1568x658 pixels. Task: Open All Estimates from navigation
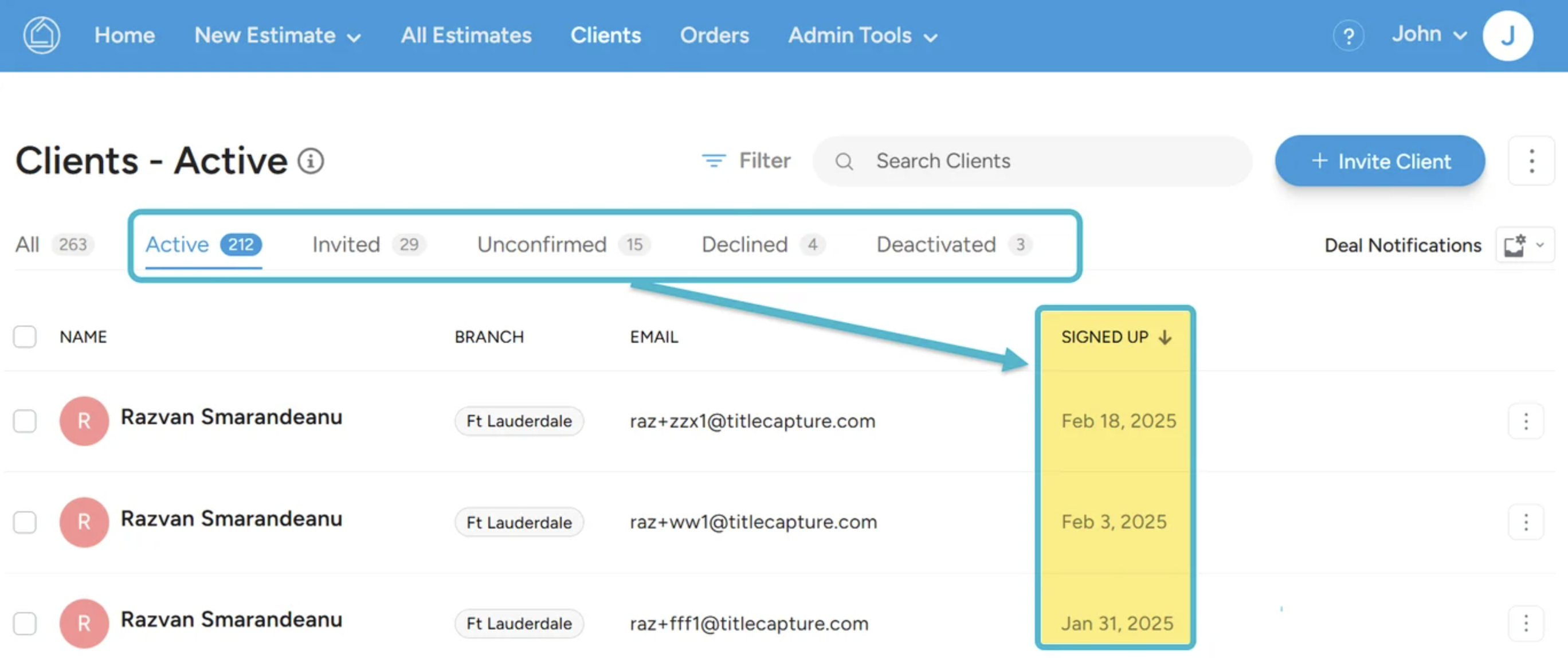click(x=466, y=36)
